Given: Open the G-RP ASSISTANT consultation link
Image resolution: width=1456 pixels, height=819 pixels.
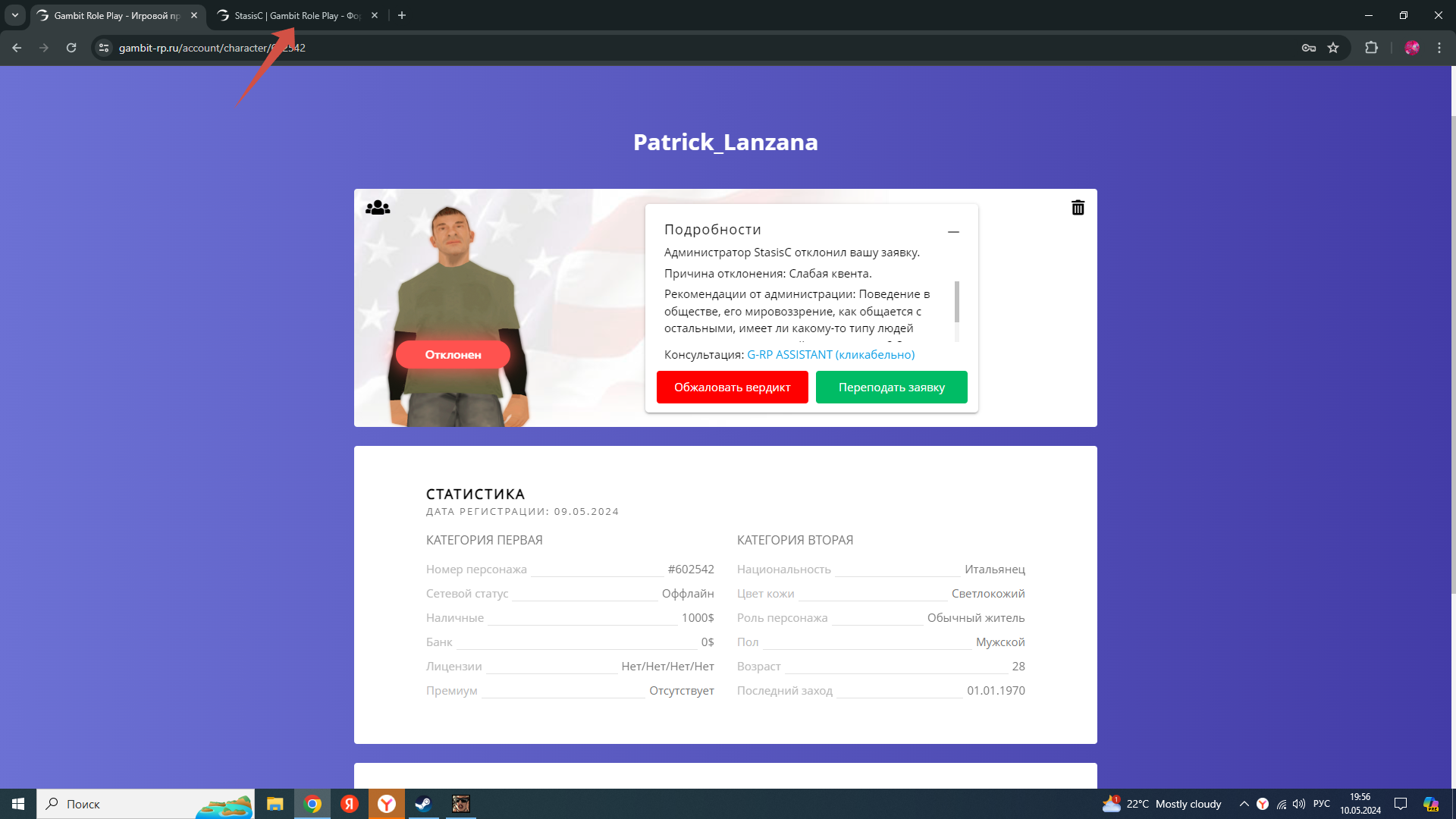Looking at the screenshot, I should [830, 354].
